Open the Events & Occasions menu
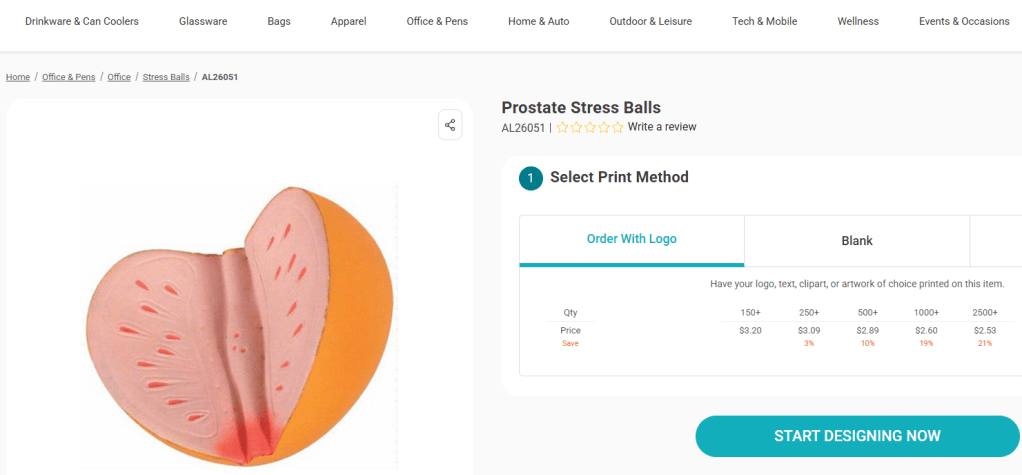The image size is (1022, 475). 964,21
